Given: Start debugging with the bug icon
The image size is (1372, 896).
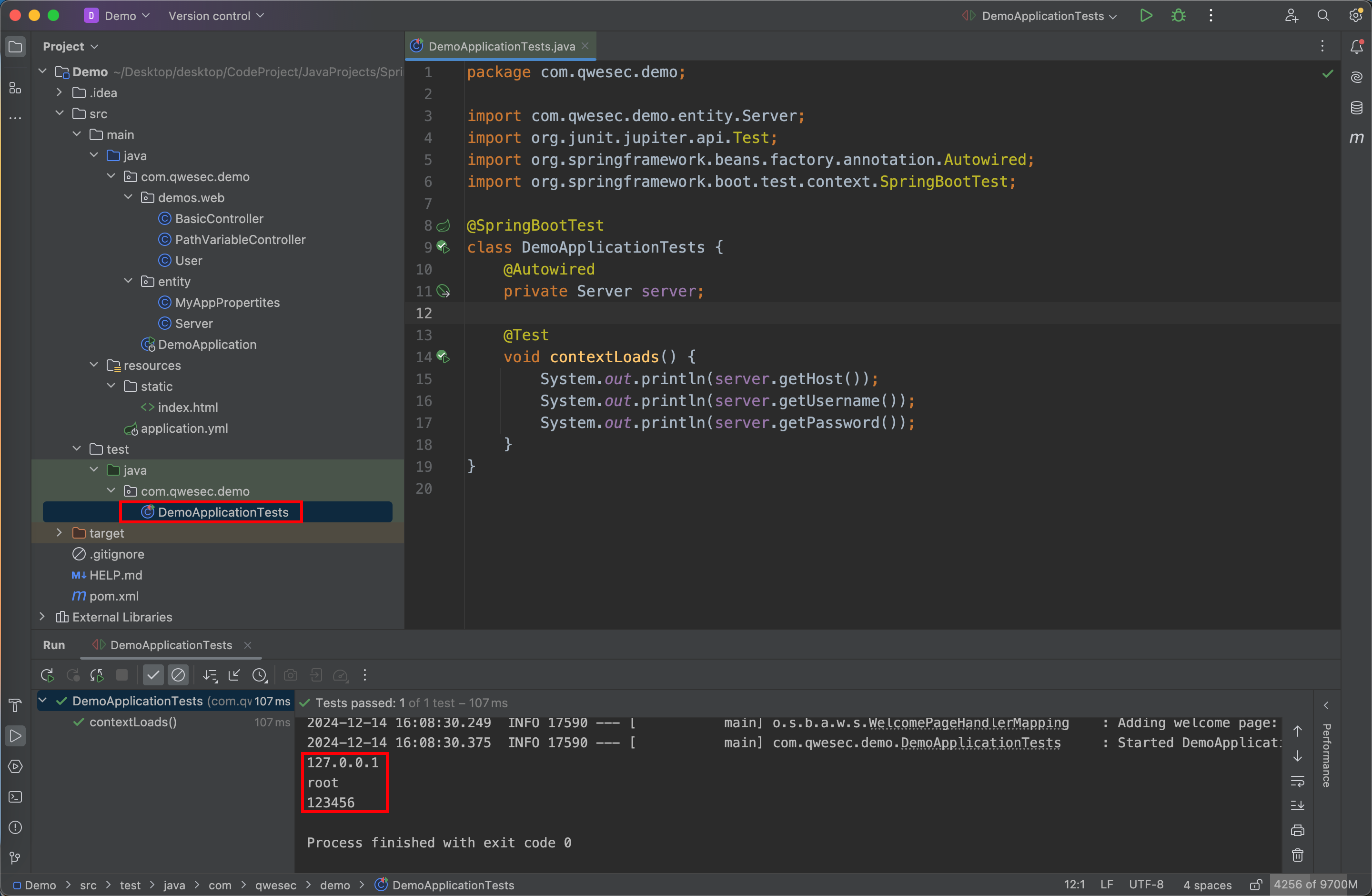Looking at the screenshot, I should pyautogui.click(x=1178, y=16).
